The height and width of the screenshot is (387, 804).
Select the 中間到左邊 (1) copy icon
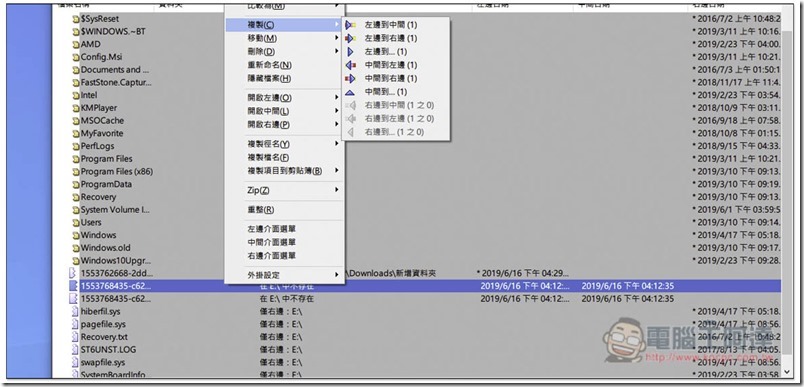pyautogui.click(x=351, y=65)
